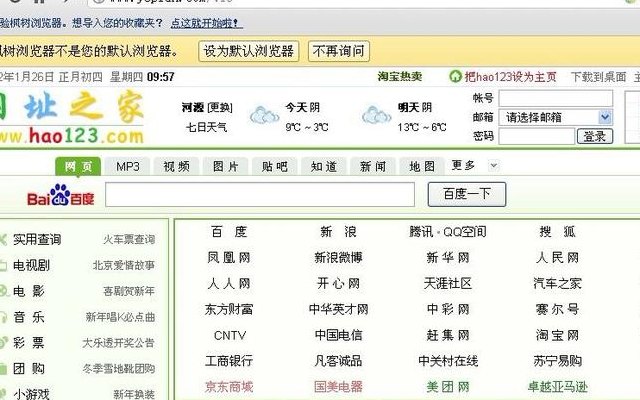This screenshot has height=400, width=640.
Task: Open the 开心网 link
Action: (x=338, y=283)
